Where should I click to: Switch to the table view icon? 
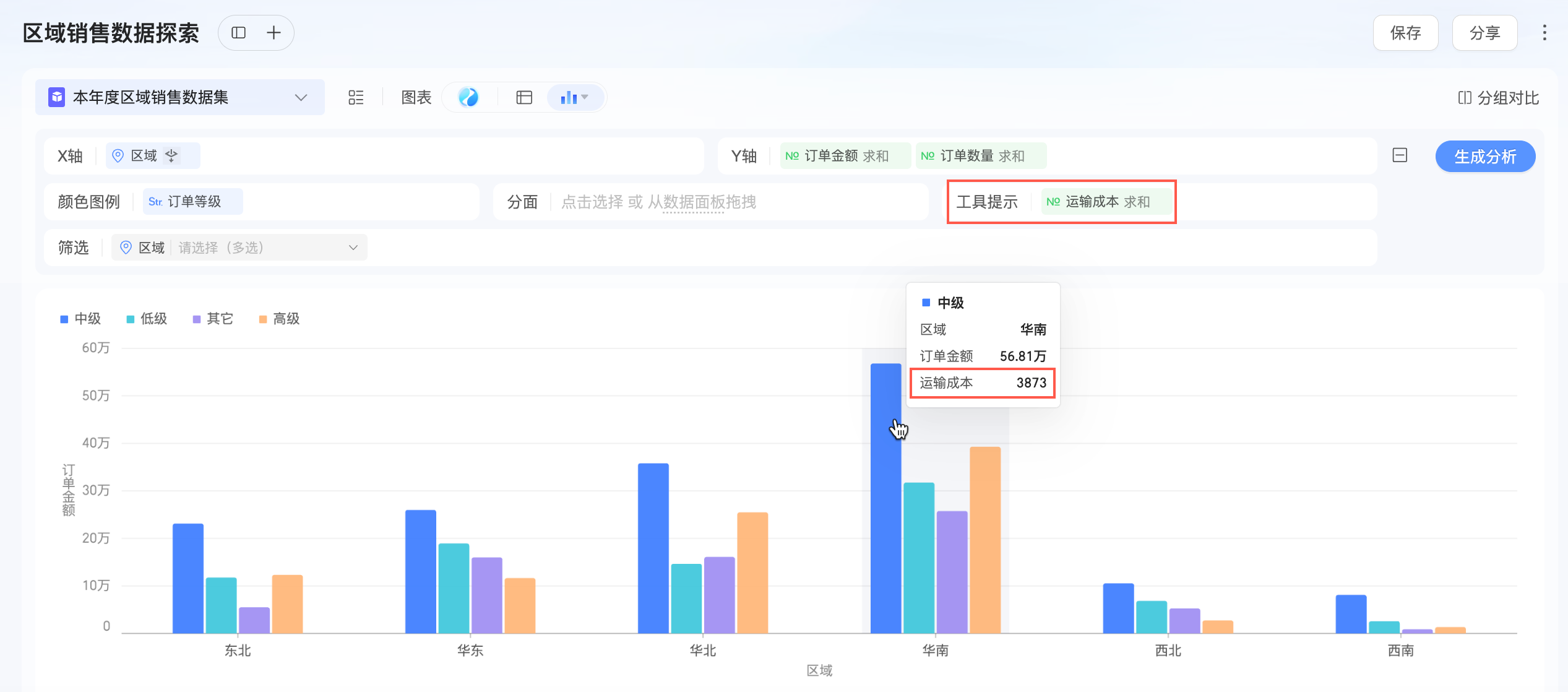[524, 98]
